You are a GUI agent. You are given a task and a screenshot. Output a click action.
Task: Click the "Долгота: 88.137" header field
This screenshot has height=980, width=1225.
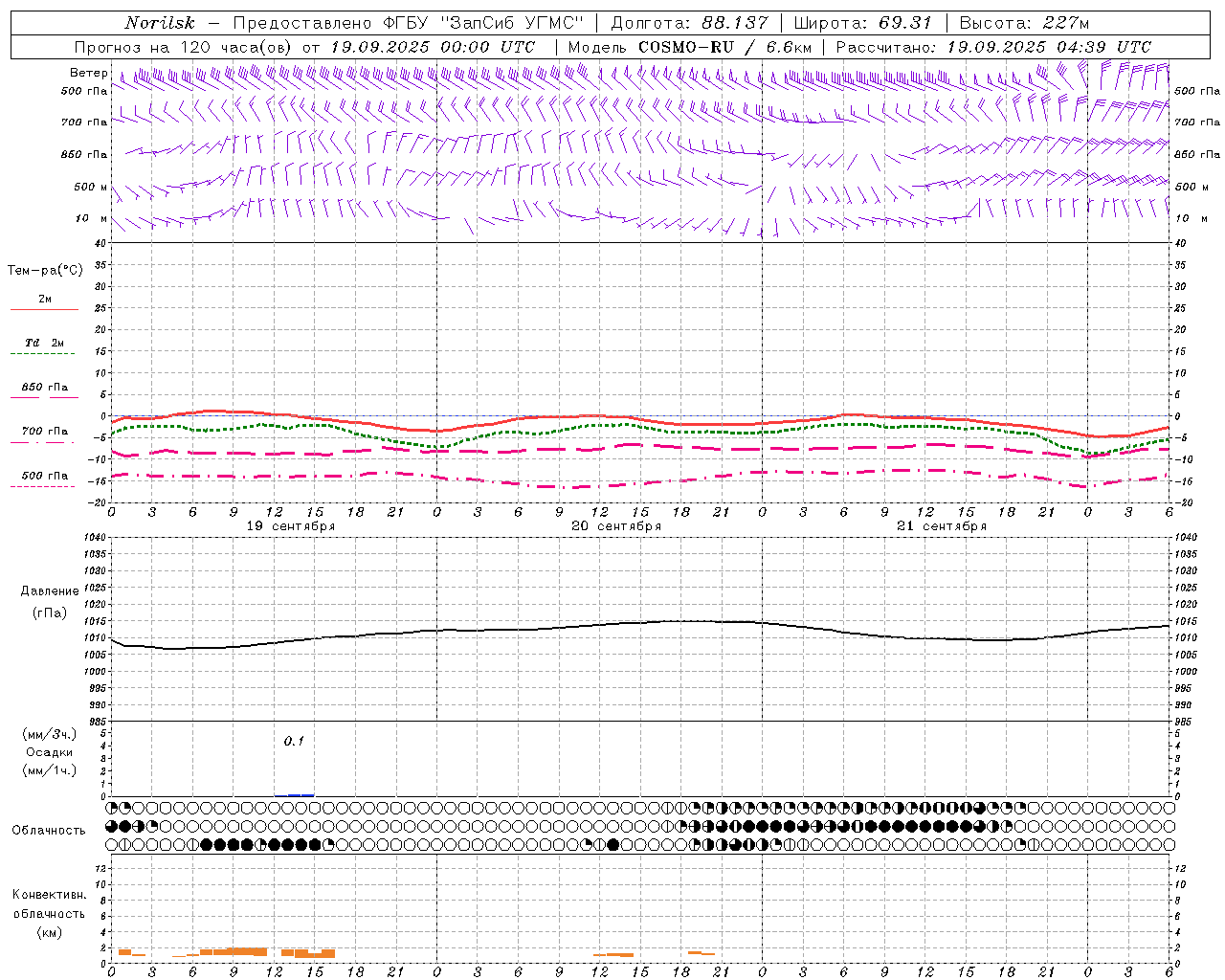pyautogui.click(x=689, y=23)
